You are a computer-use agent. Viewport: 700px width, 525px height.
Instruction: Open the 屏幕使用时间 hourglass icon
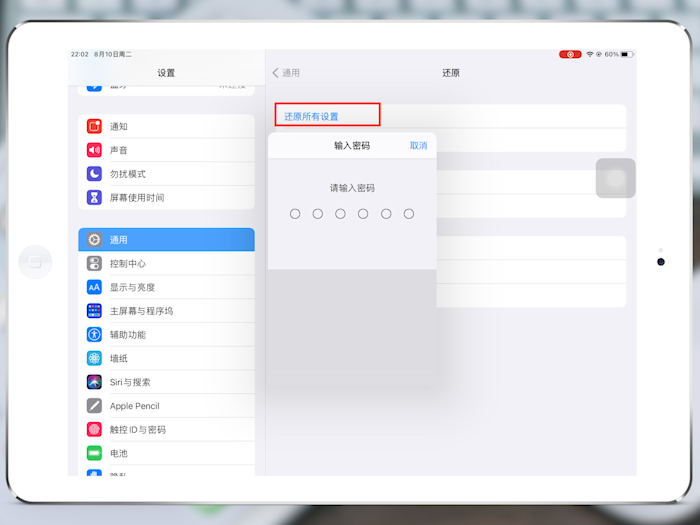(94, 197)
